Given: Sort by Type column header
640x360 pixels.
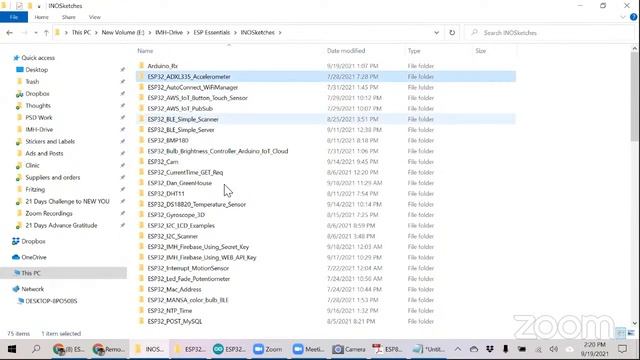Looking at the screenshot, I should (x=414, y=51).
